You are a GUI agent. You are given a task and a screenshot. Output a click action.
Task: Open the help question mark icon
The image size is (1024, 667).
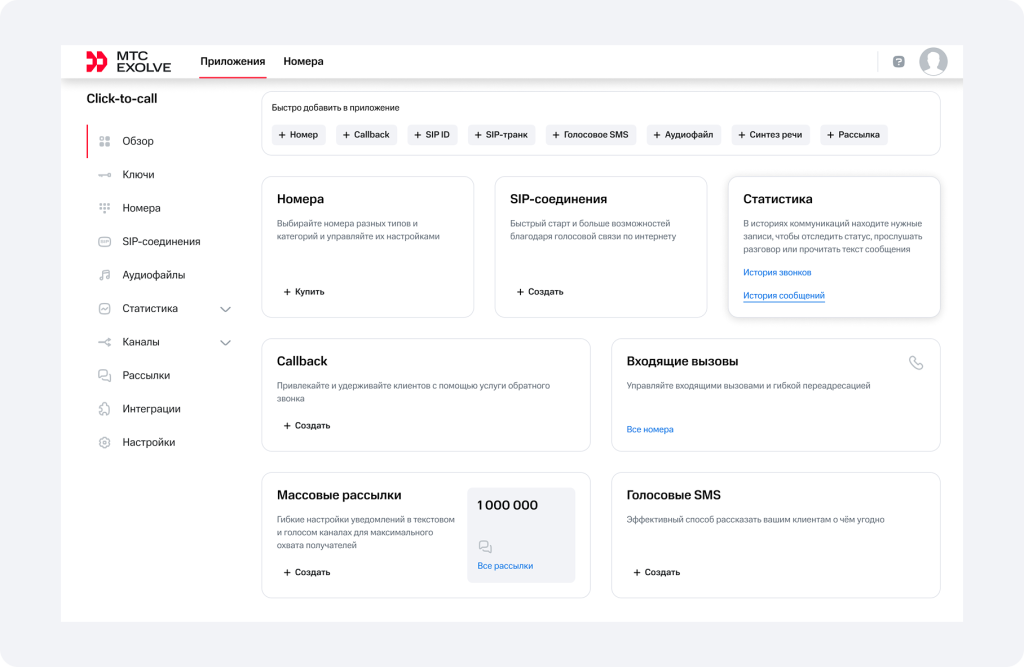(x=898, y=62)
